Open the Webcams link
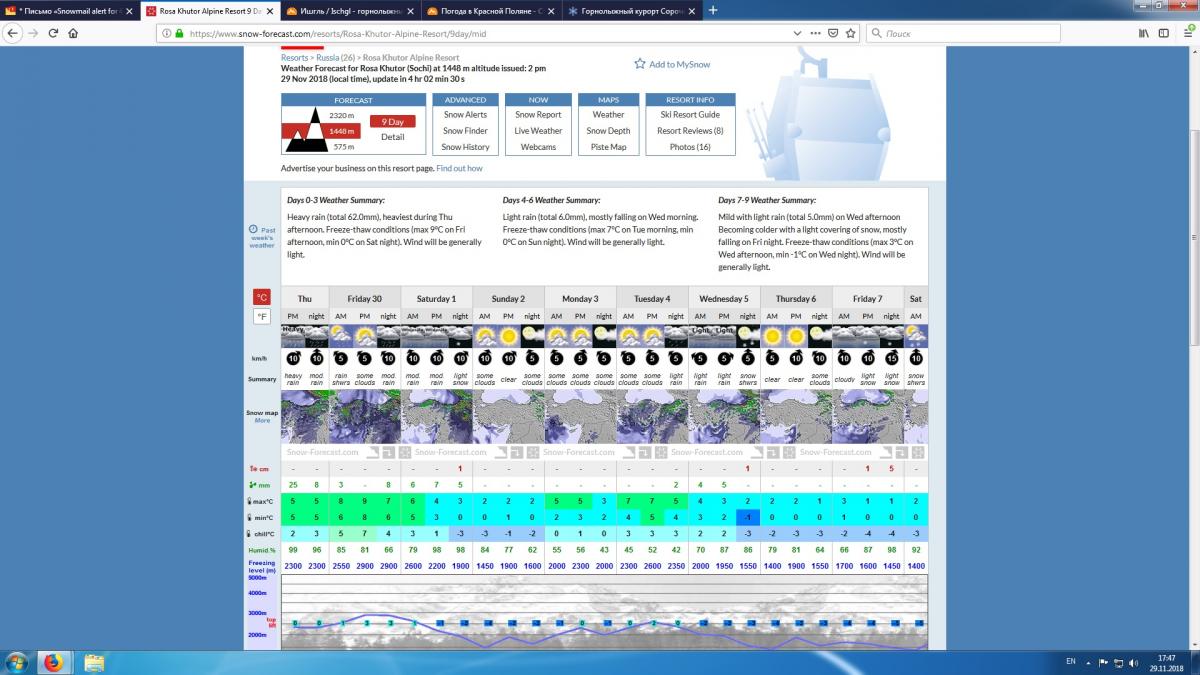1200x675 pixels. (x=538, y=147)
